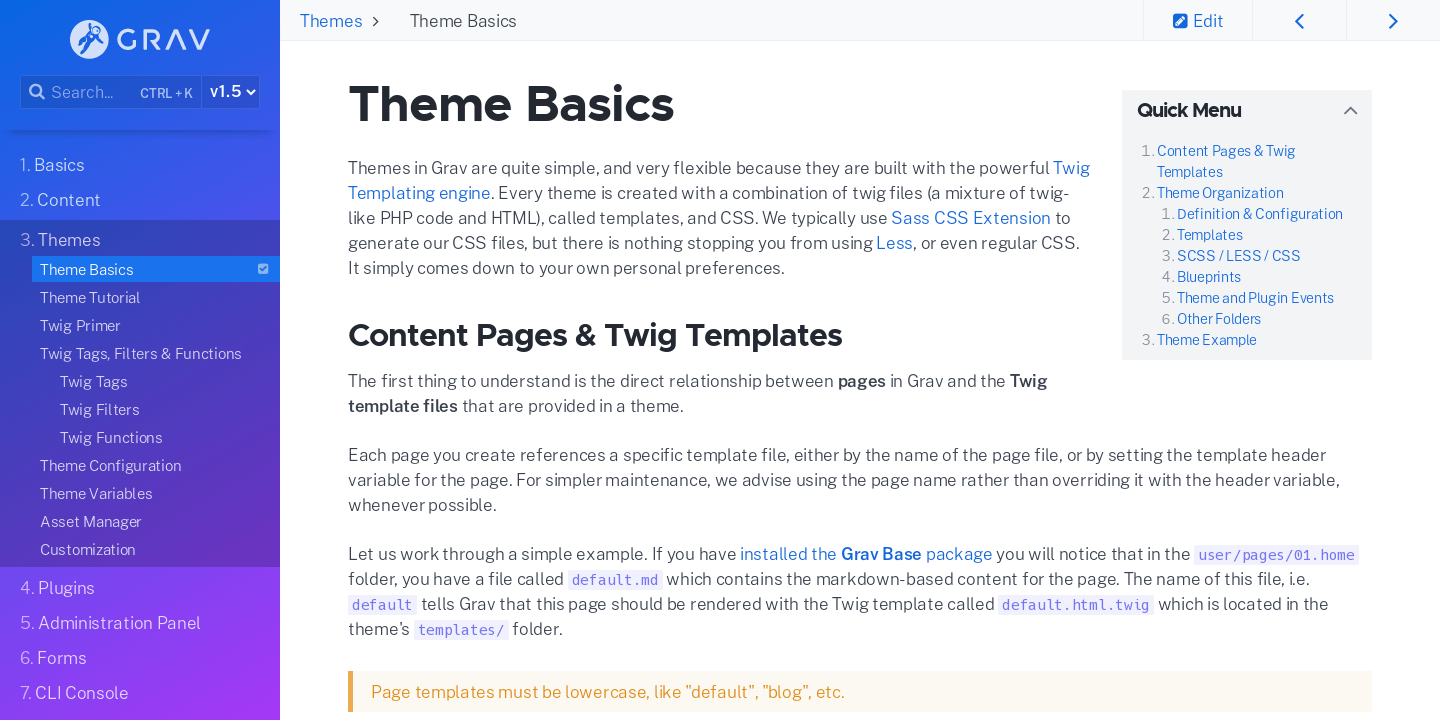
Task: Mark Theme Basics as read via its checkbox
Action: (x=262, y=268)
